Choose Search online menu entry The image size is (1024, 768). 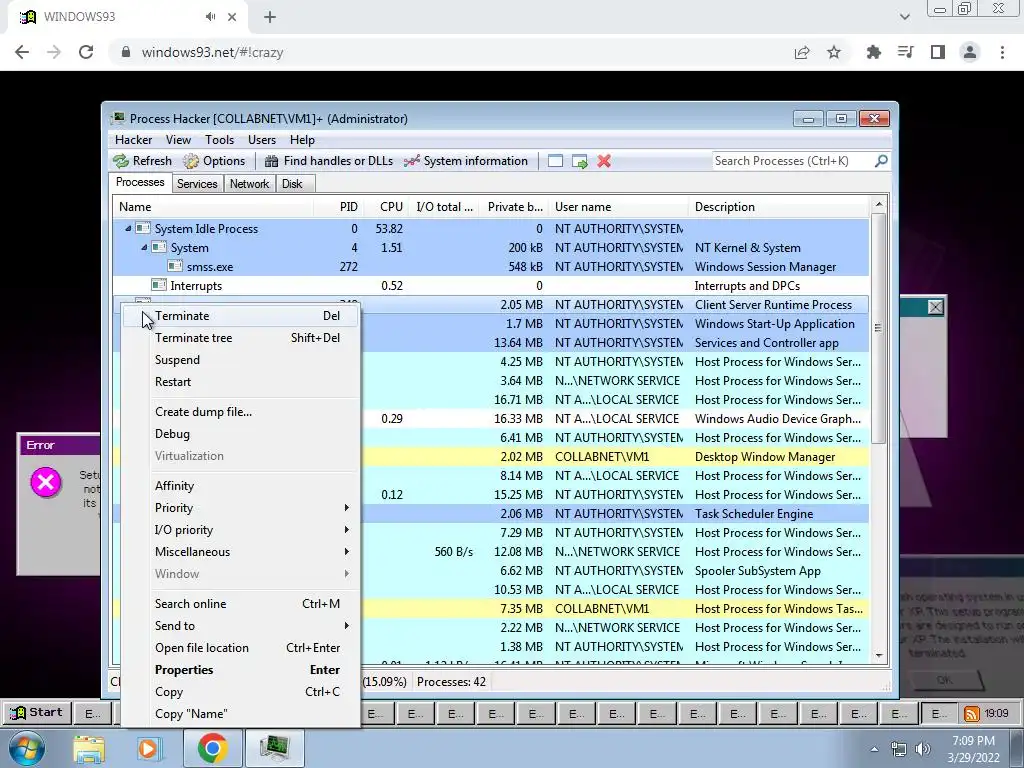tap(240, 604)
